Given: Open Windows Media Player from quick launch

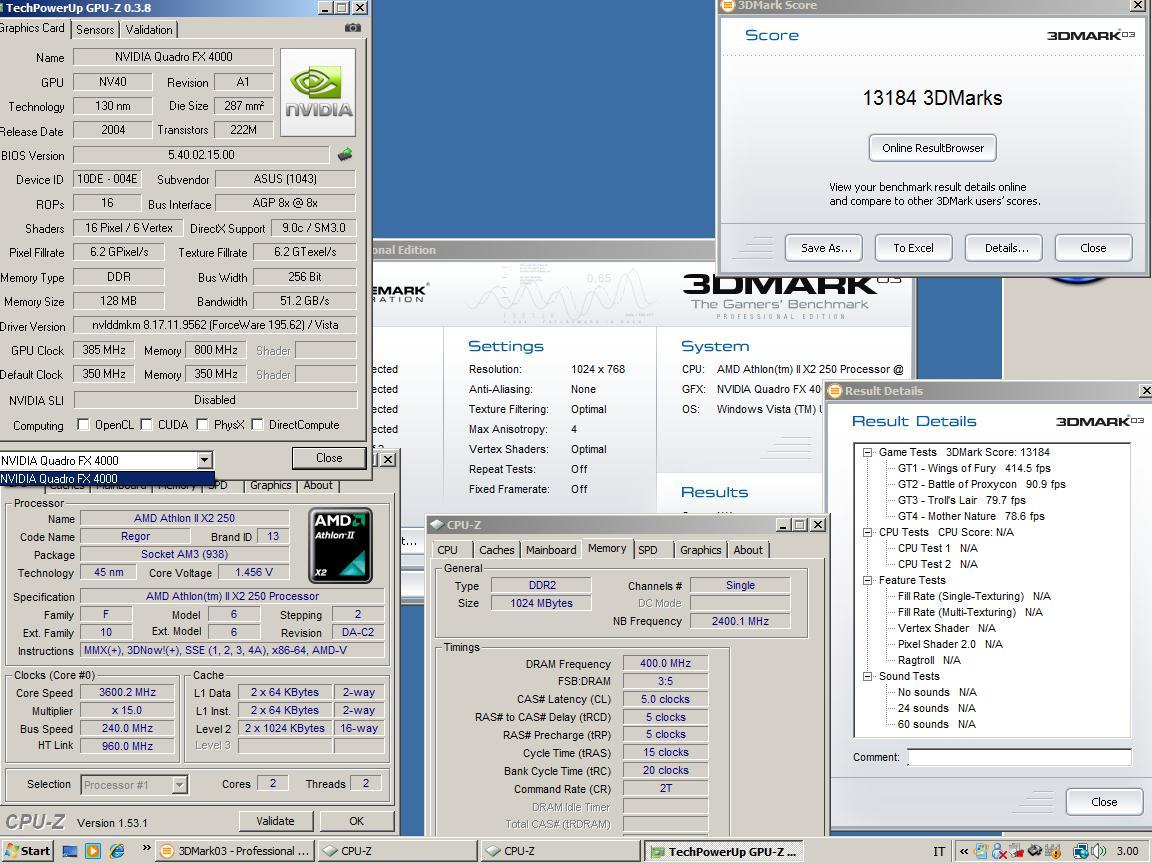Looking at the screenshot, I should pyautogui.click(x=93, y=851).
